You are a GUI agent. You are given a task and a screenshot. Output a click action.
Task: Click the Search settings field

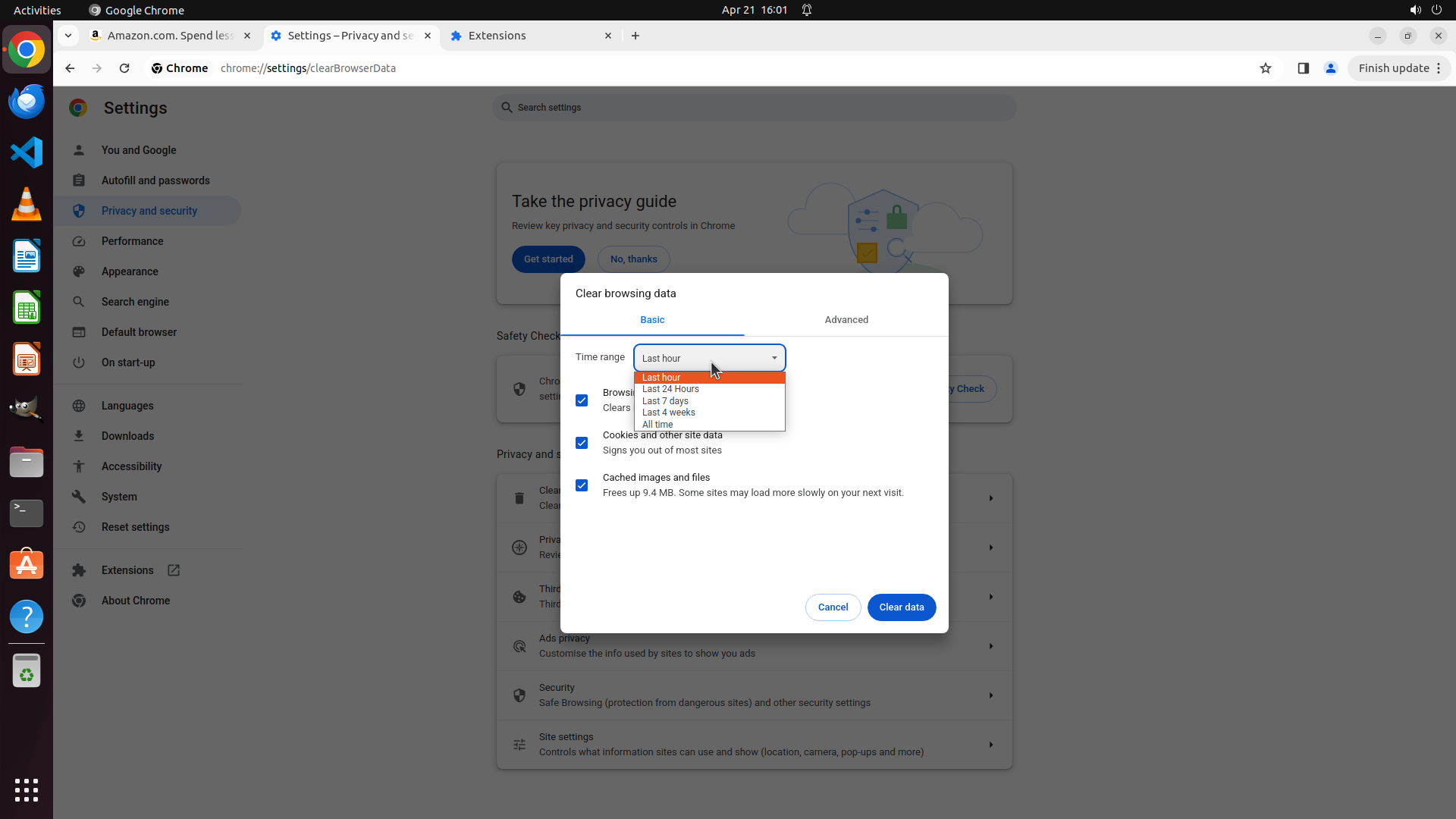[755, 108]
